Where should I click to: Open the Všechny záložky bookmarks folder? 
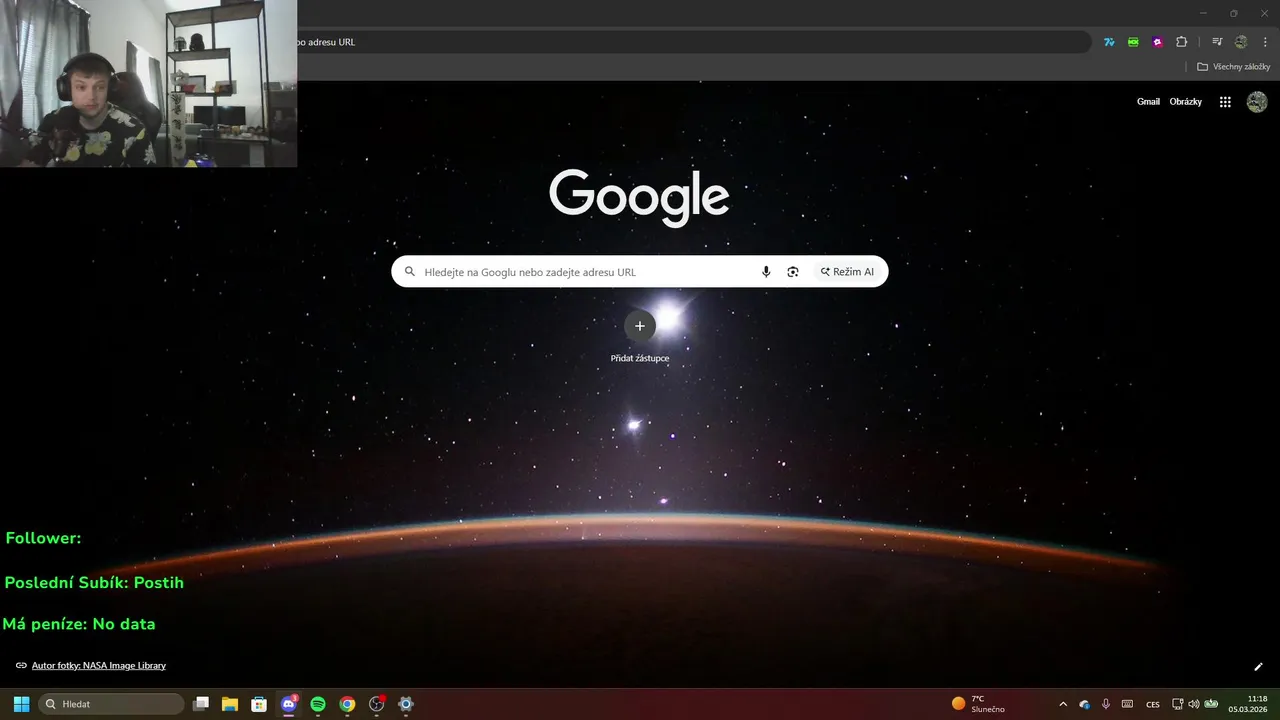[1234, 67]
